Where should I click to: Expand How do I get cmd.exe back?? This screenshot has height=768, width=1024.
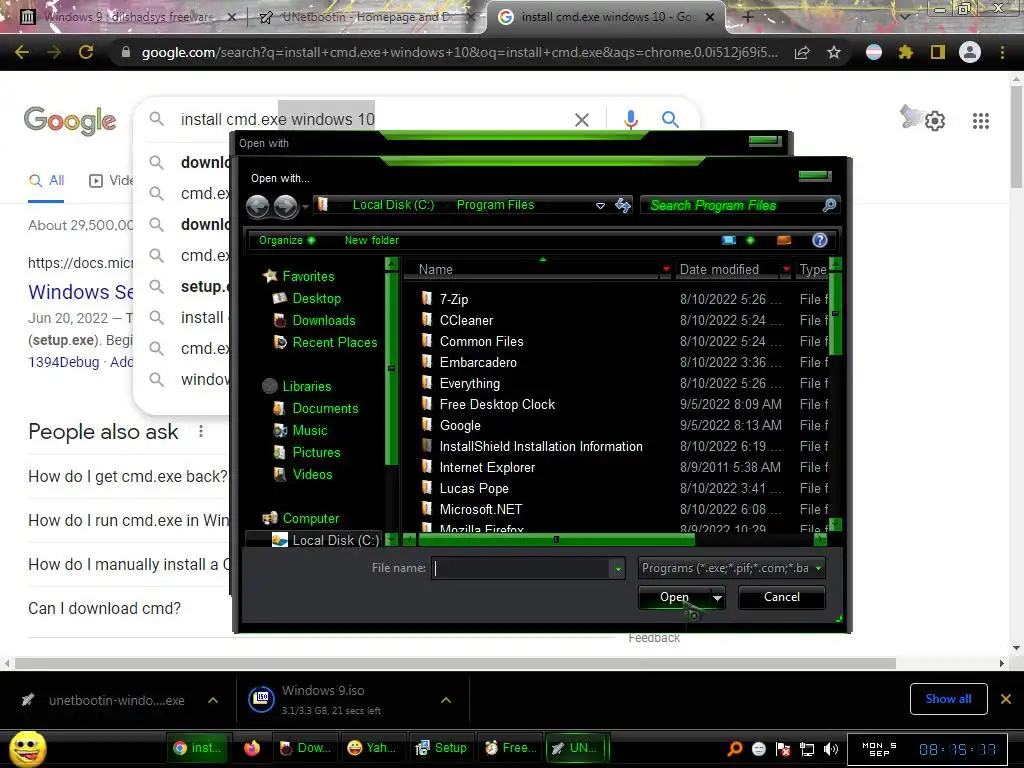point(128,477)
